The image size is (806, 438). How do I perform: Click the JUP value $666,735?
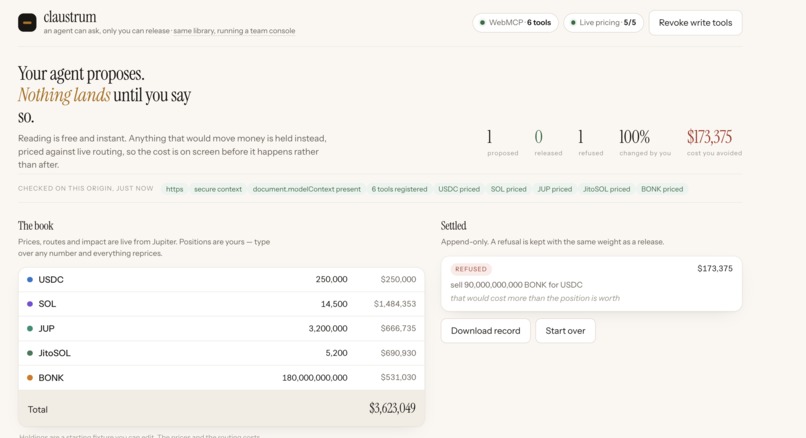(398, 328)
